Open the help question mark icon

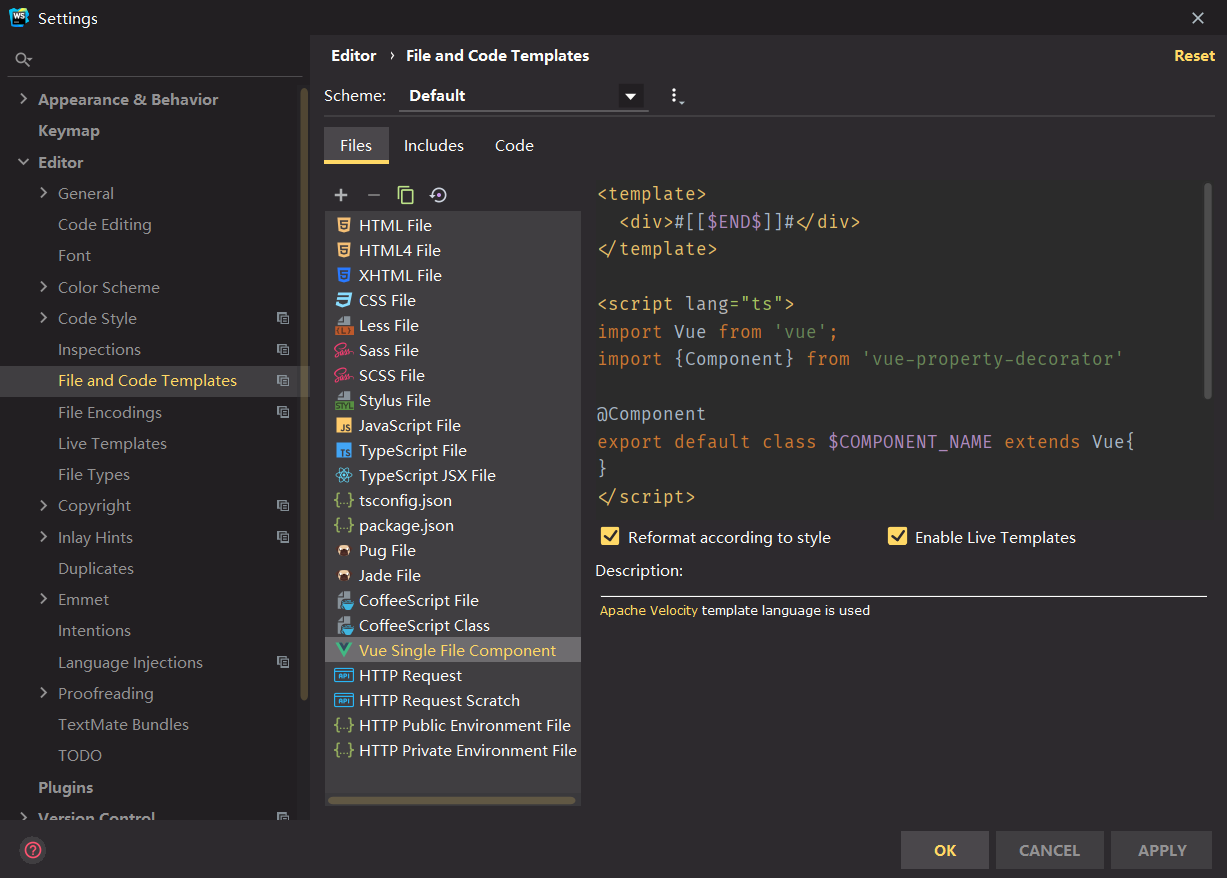(x=33, y=850)
